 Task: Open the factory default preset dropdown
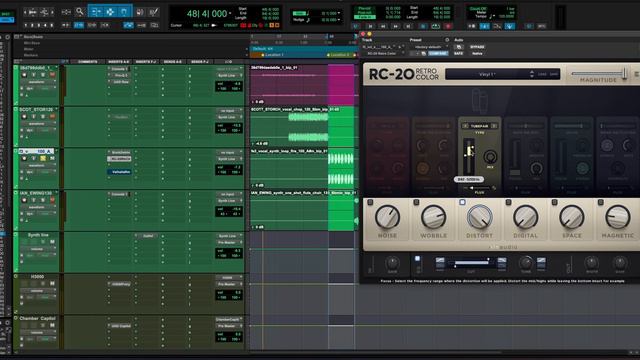click(428, 47)
